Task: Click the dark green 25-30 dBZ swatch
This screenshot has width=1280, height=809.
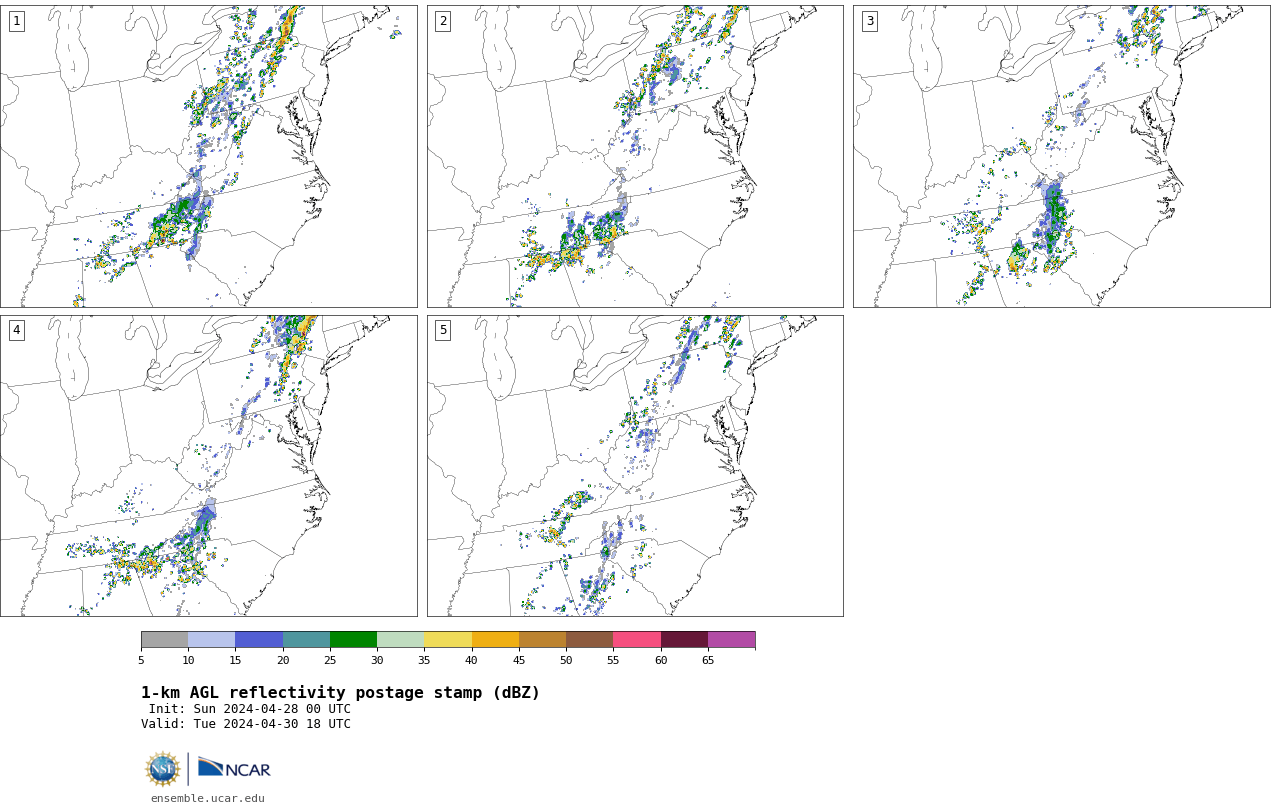Action: coord(353,640)
